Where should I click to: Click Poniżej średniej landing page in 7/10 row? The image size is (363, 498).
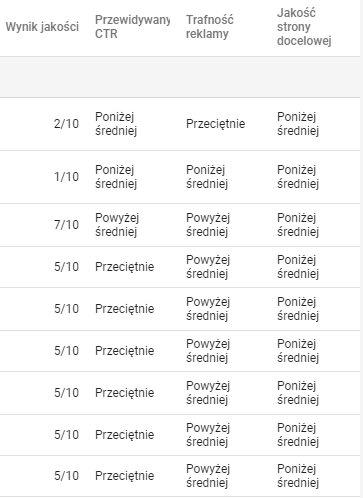(298, 225)
